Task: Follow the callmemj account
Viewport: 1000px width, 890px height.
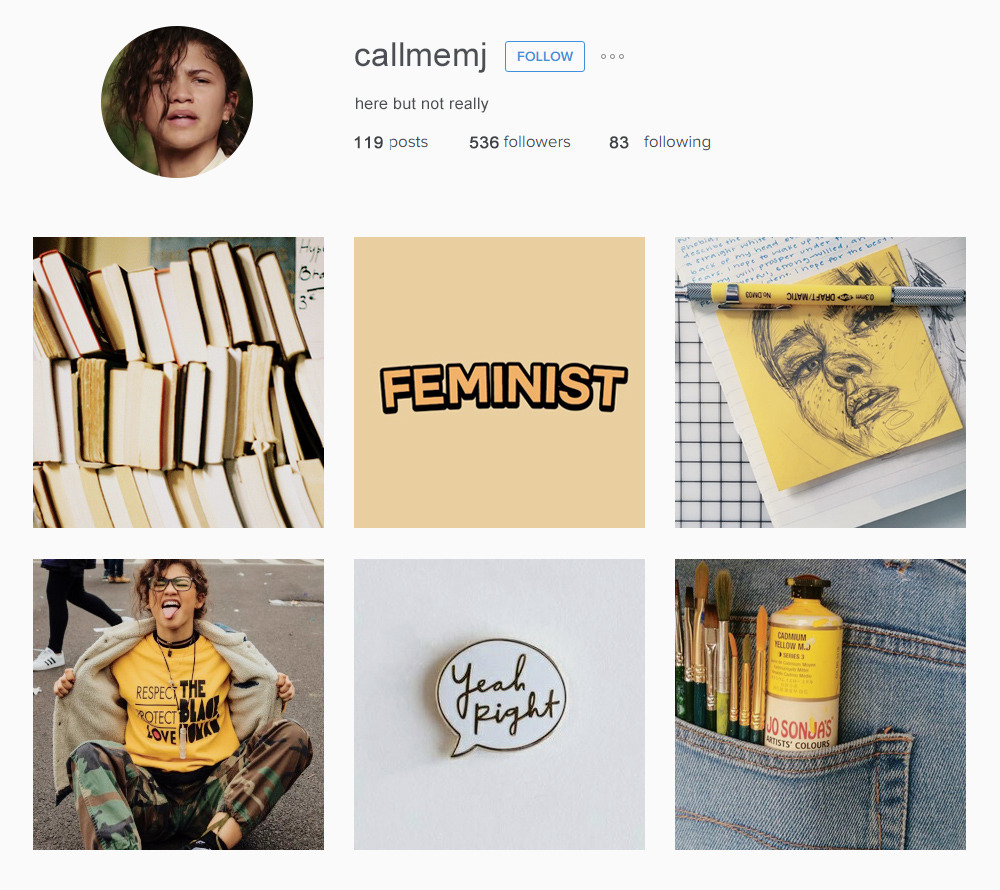Action: point(545,56)
